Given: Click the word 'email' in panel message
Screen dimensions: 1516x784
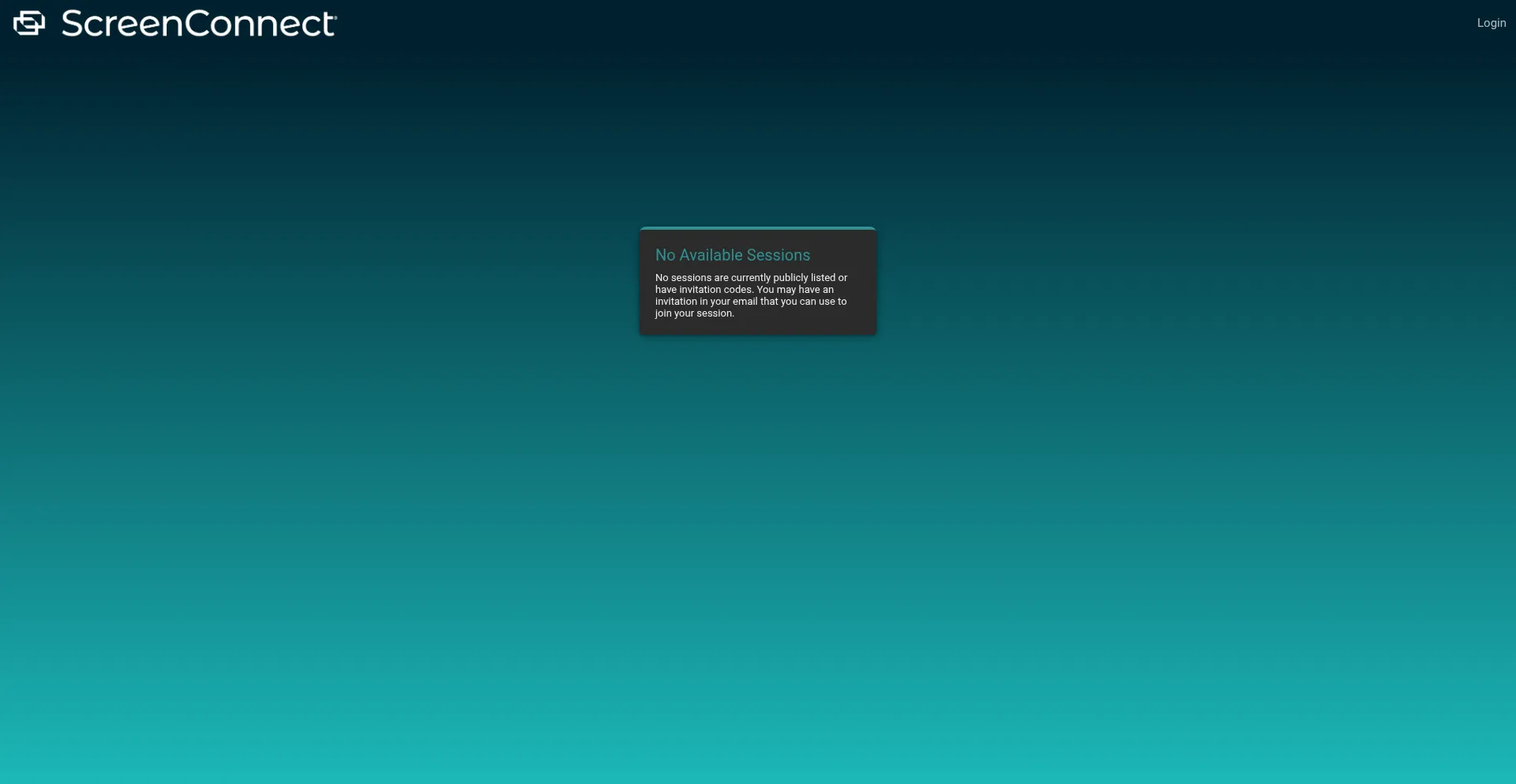Looking at the screenshot, I should (x=745, y=302).
